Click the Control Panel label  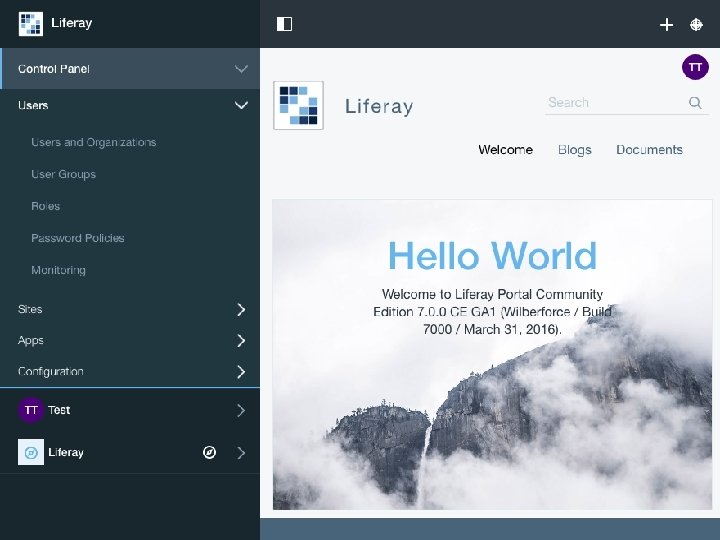click(x=54, y=69)
